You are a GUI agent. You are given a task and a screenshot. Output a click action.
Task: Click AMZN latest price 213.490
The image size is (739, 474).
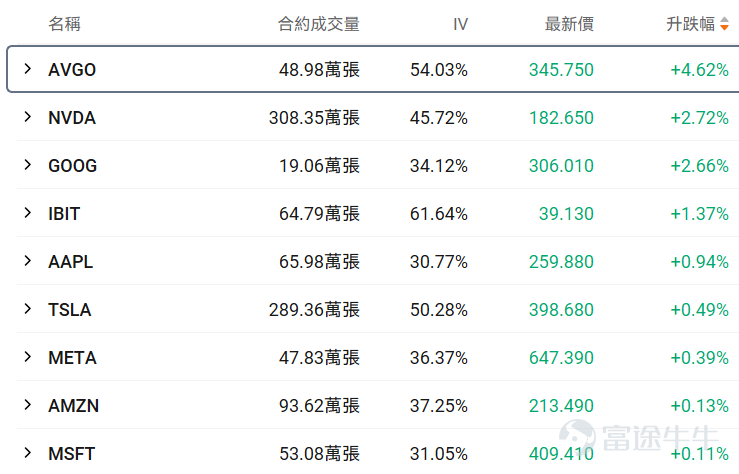[x=561, y=407]
